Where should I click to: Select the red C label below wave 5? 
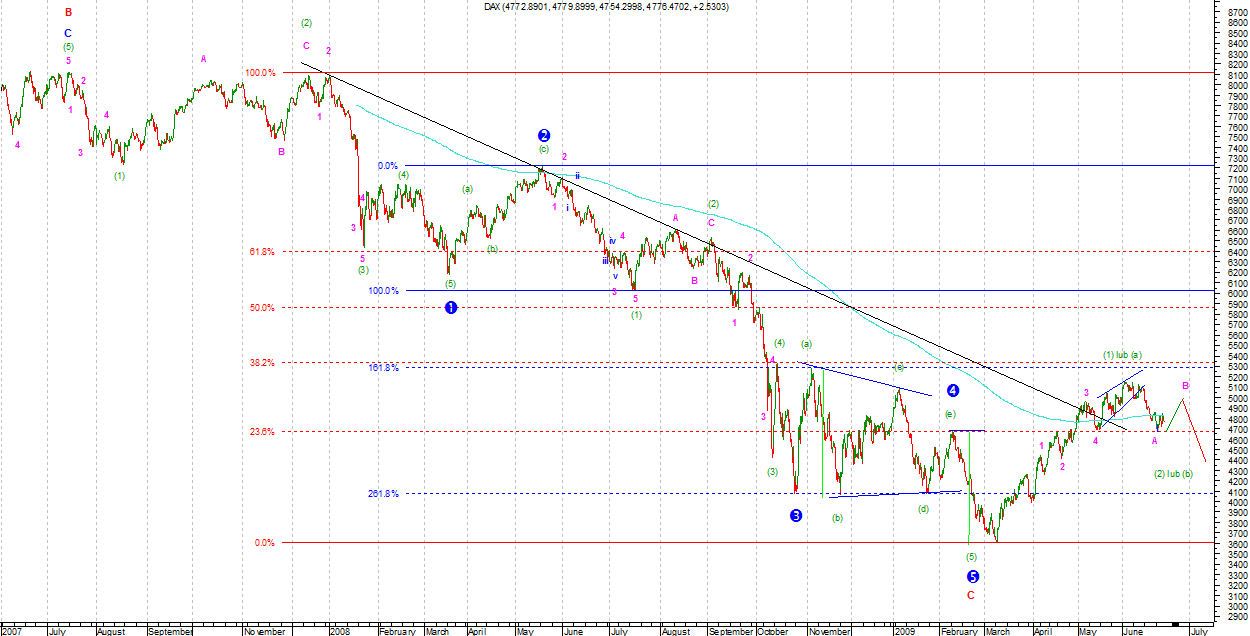coord(970,595)
